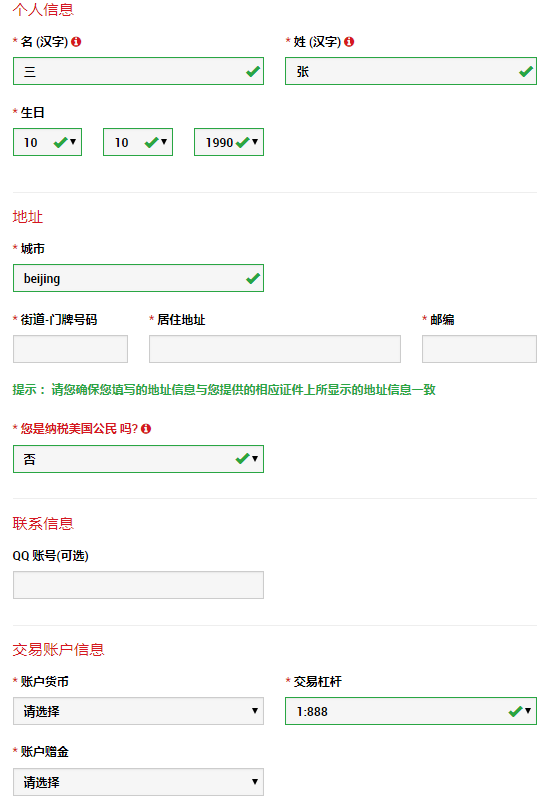Expand US taxpayer dropdown showing 否
Viewport: 556px width, 807px height.
138,459
